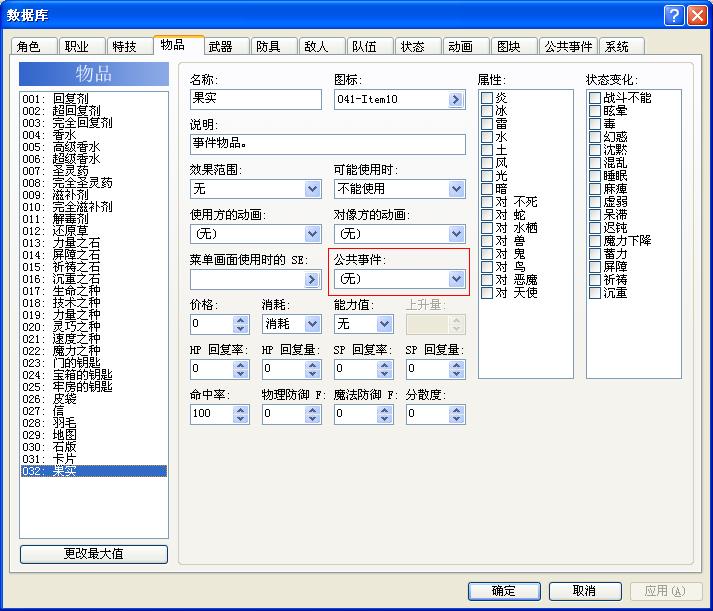Tick the 睡眠 state change checkbox
This screenshot has width=713, height=611.
tap(595, 175)
